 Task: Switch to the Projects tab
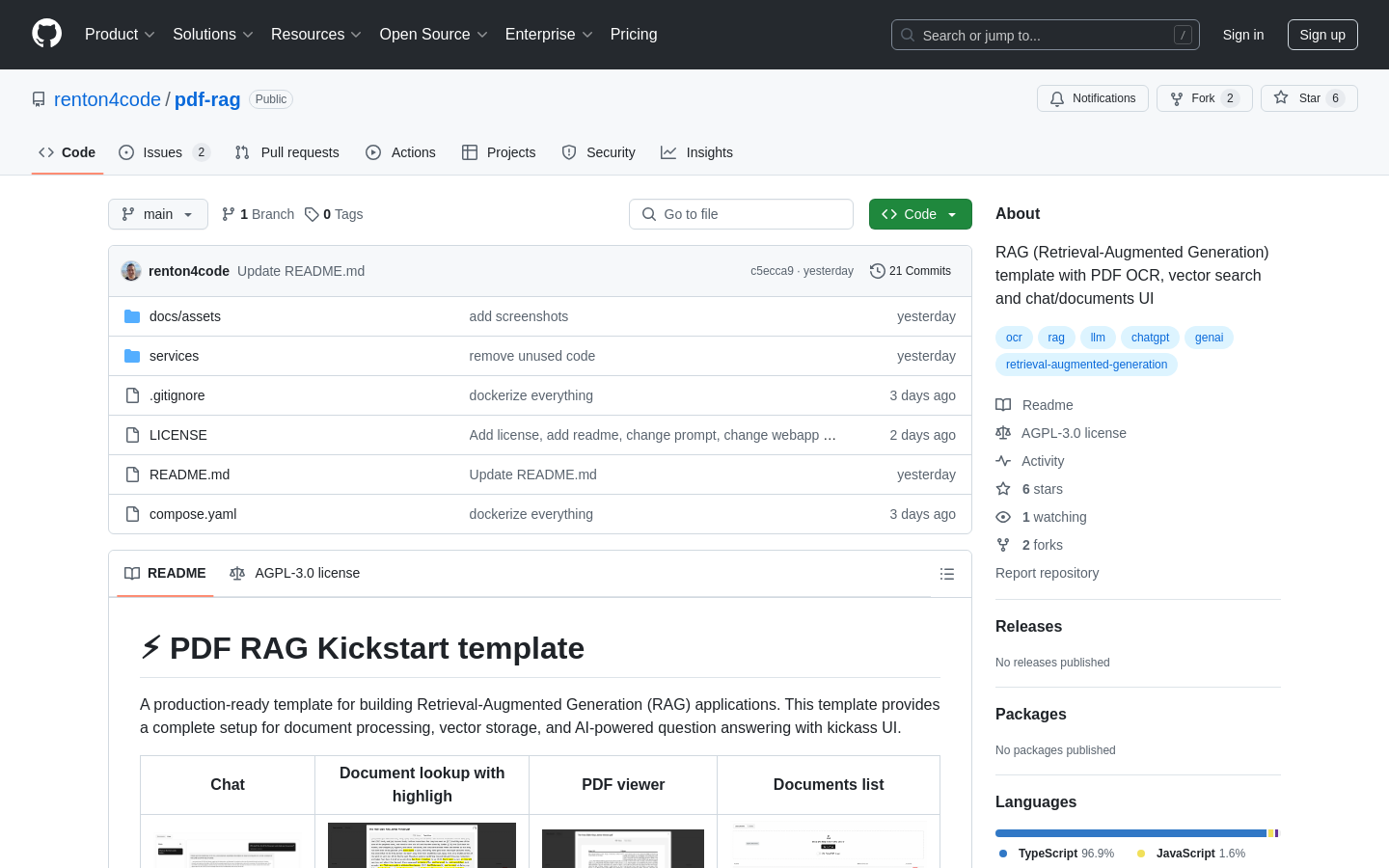click(499, 152)
